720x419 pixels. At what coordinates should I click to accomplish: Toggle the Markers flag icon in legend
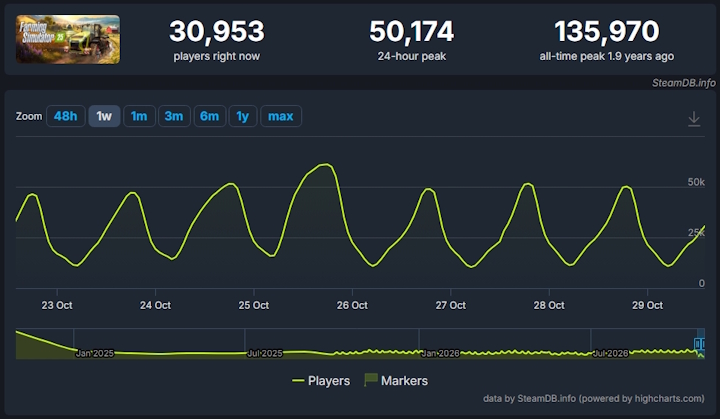(x=371, y=380)
